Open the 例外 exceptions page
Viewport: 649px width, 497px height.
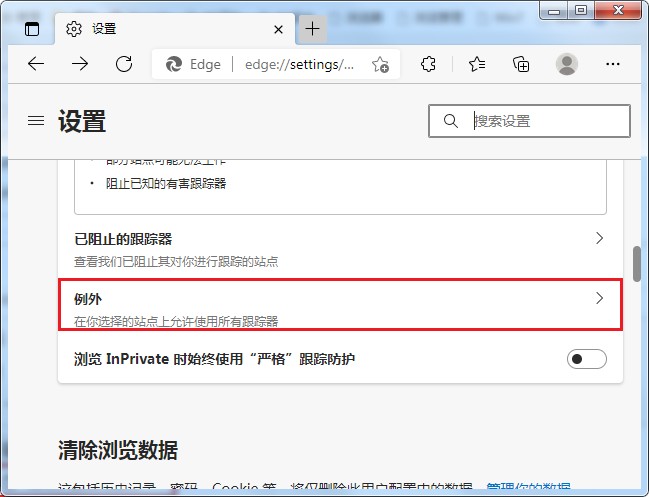pos(340,305)
